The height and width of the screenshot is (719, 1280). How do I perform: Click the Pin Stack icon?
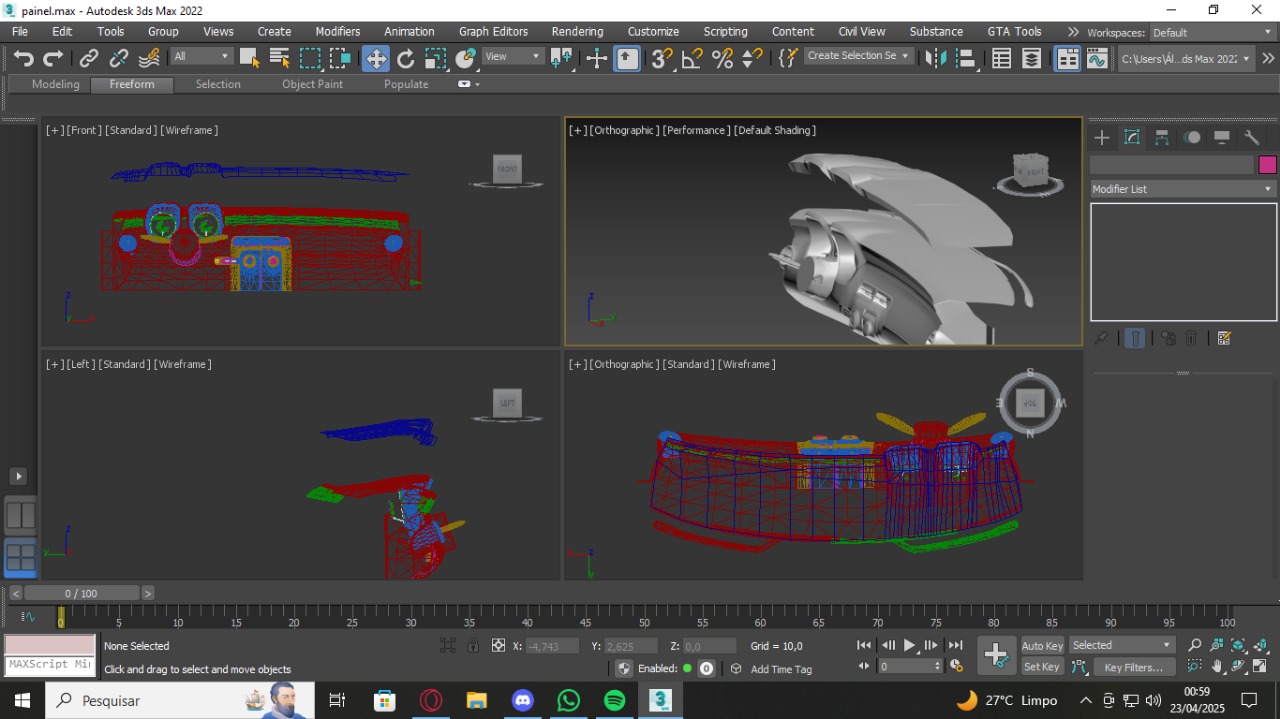(x=1101, y=339)
